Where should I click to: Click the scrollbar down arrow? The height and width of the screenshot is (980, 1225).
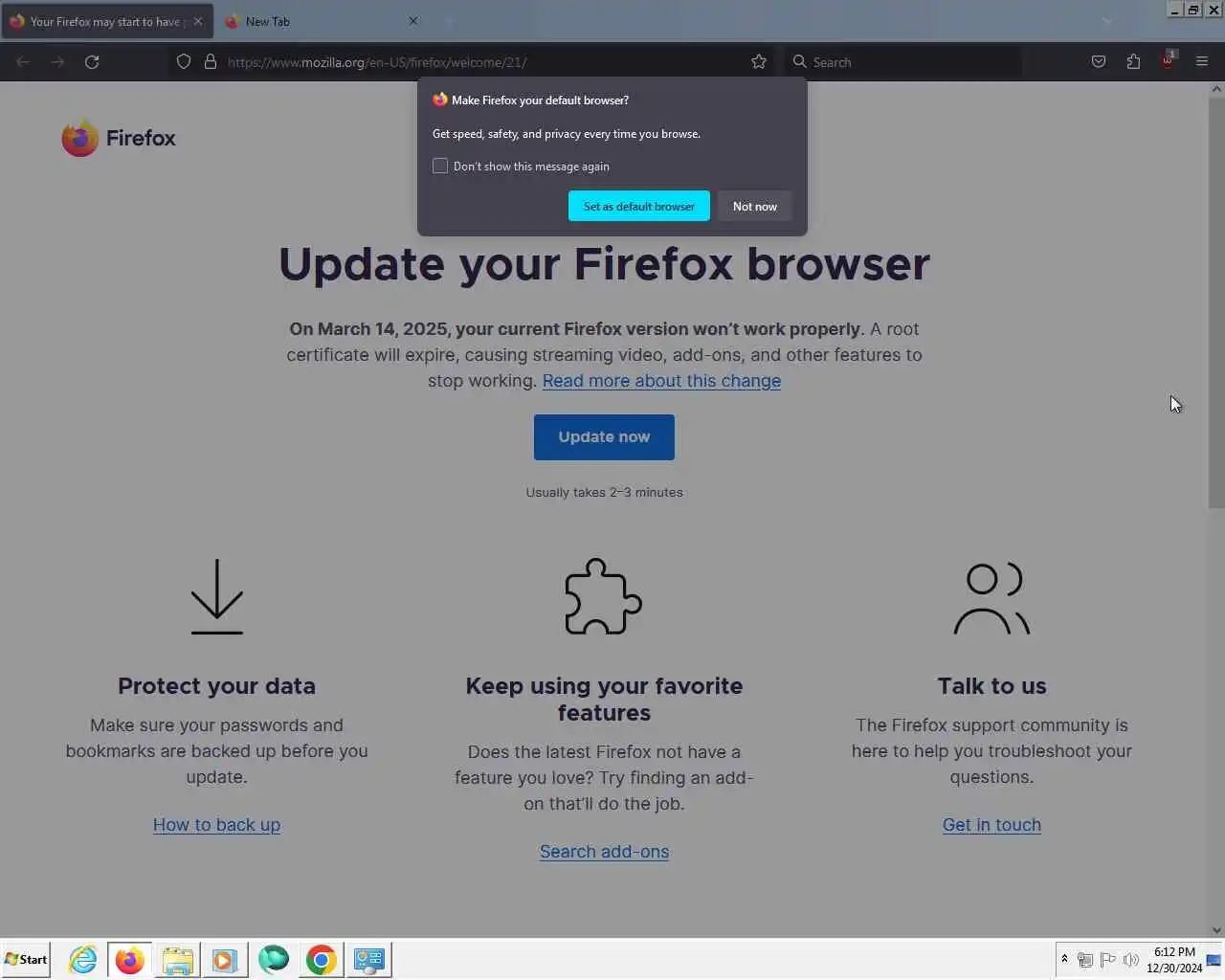(x=1216, y=929)
